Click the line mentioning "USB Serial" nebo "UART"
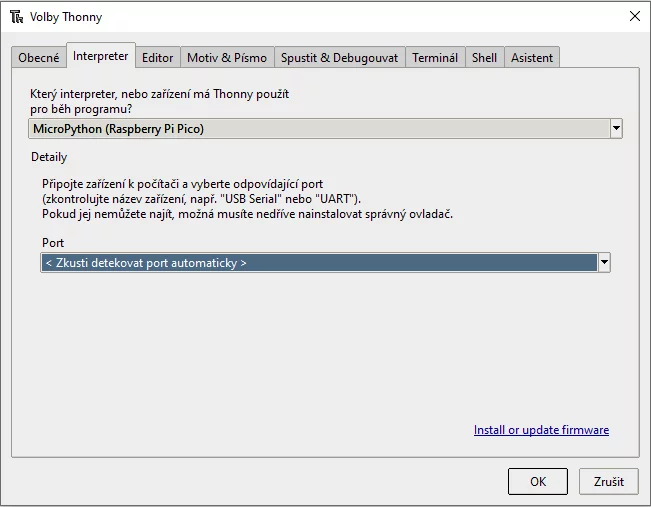The width and height of the screenshot is (651, 507). click(x=201, y=199)
